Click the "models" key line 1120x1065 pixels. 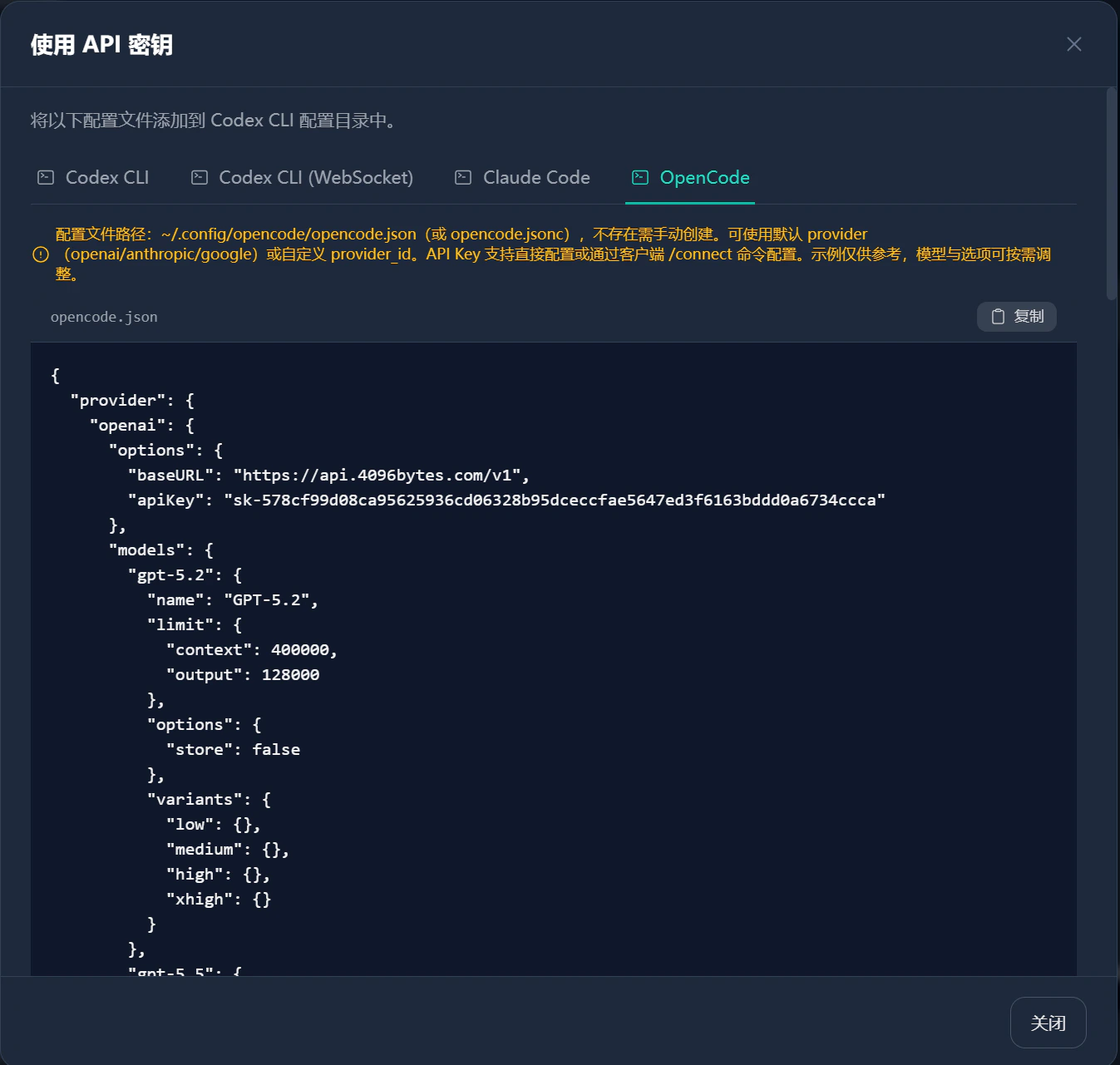click(160, 550)
